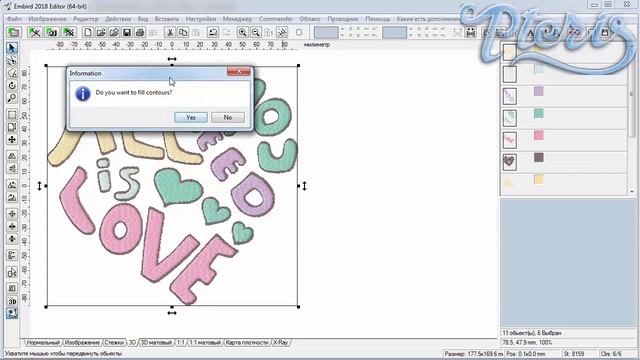Open the Файл menu
Image resolution: width=640 pixels, height=360 pixels.
click(x=14, y=19)
